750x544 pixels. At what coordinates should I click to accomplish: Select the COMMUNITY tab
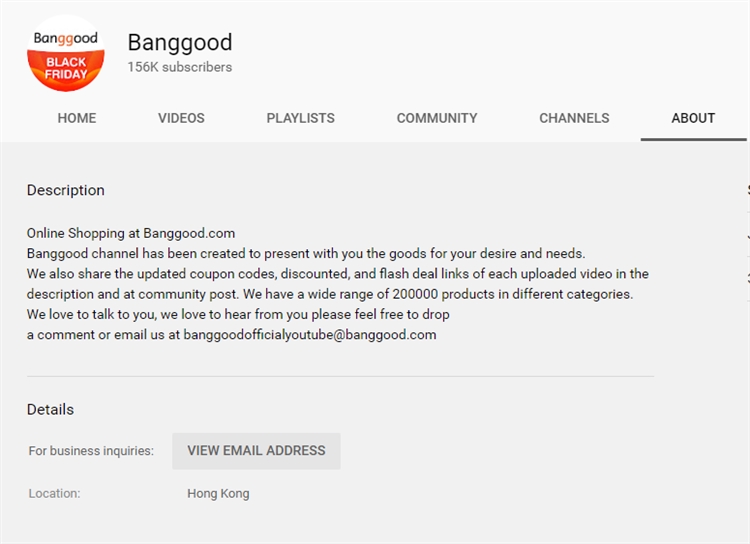437,118
